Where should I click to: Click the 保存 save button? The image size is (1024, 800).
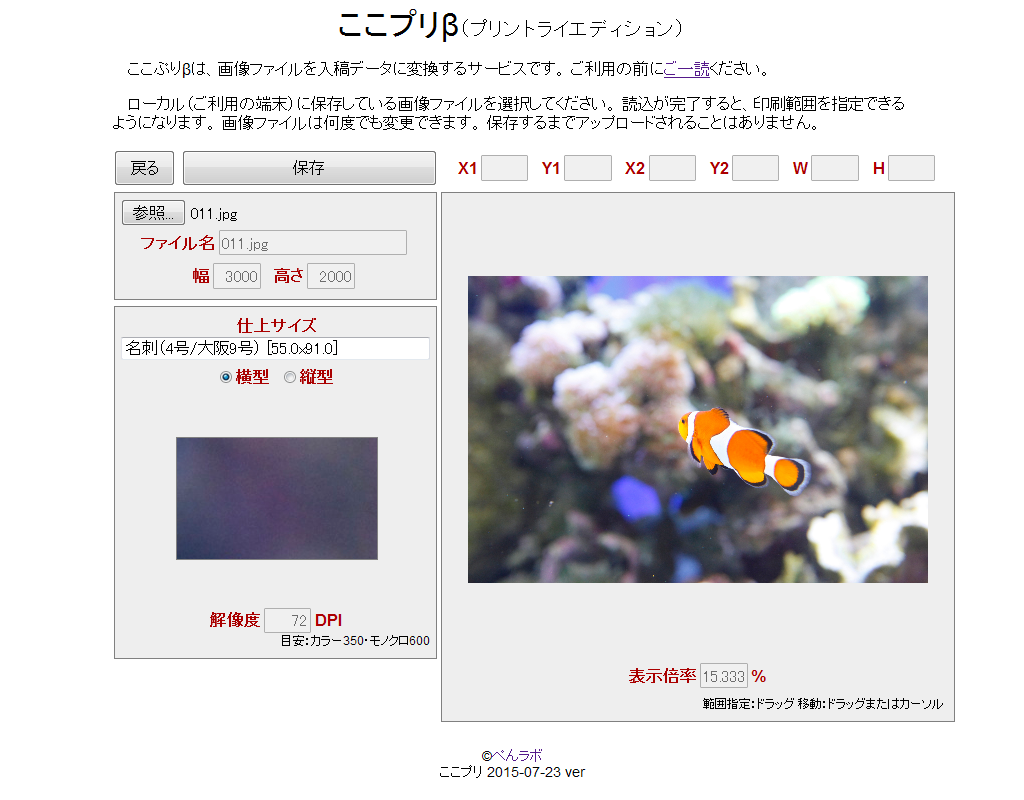click(x=309, y=168)
